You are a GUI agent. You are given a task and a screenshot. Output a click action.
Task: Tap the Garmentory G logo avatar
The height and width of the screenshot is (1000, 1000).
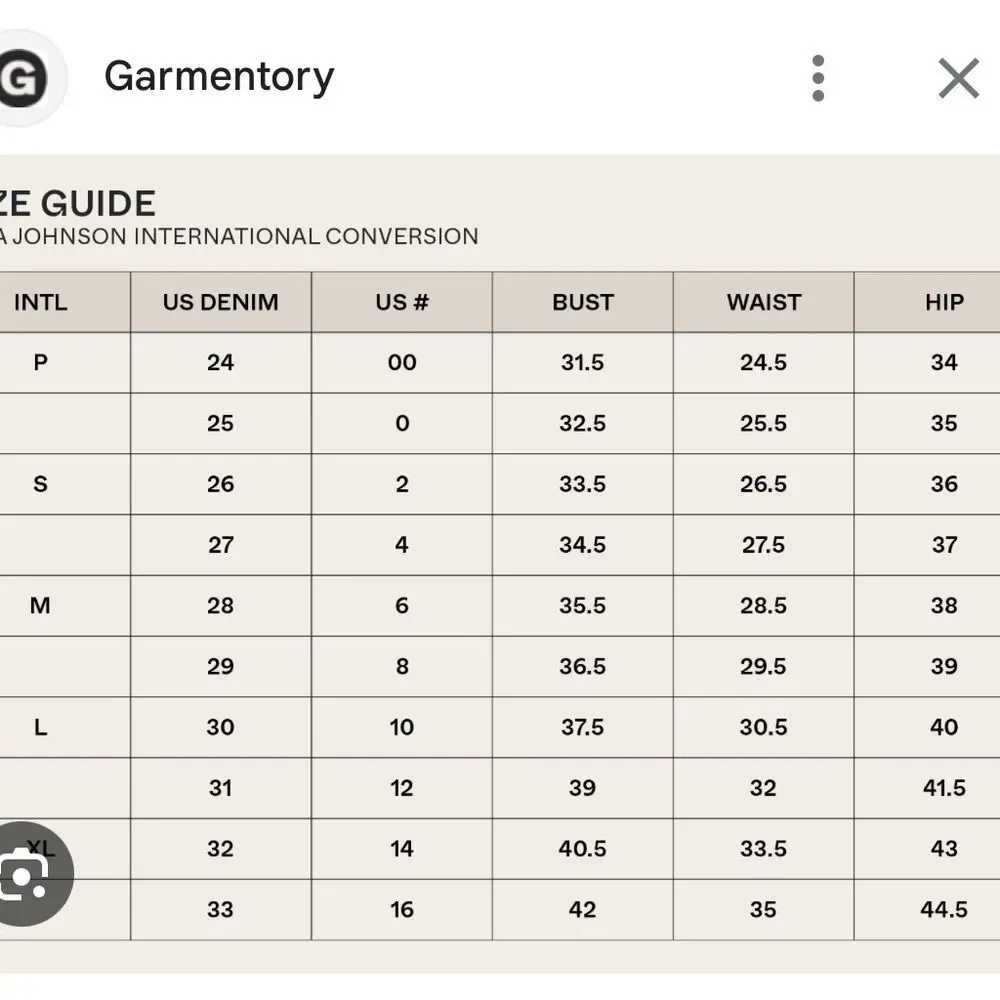tap(23, 78)
